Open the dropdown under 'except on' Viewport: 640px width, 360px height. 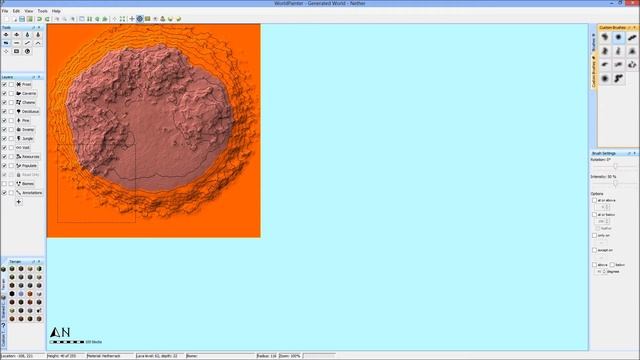(x=601, y=257)
